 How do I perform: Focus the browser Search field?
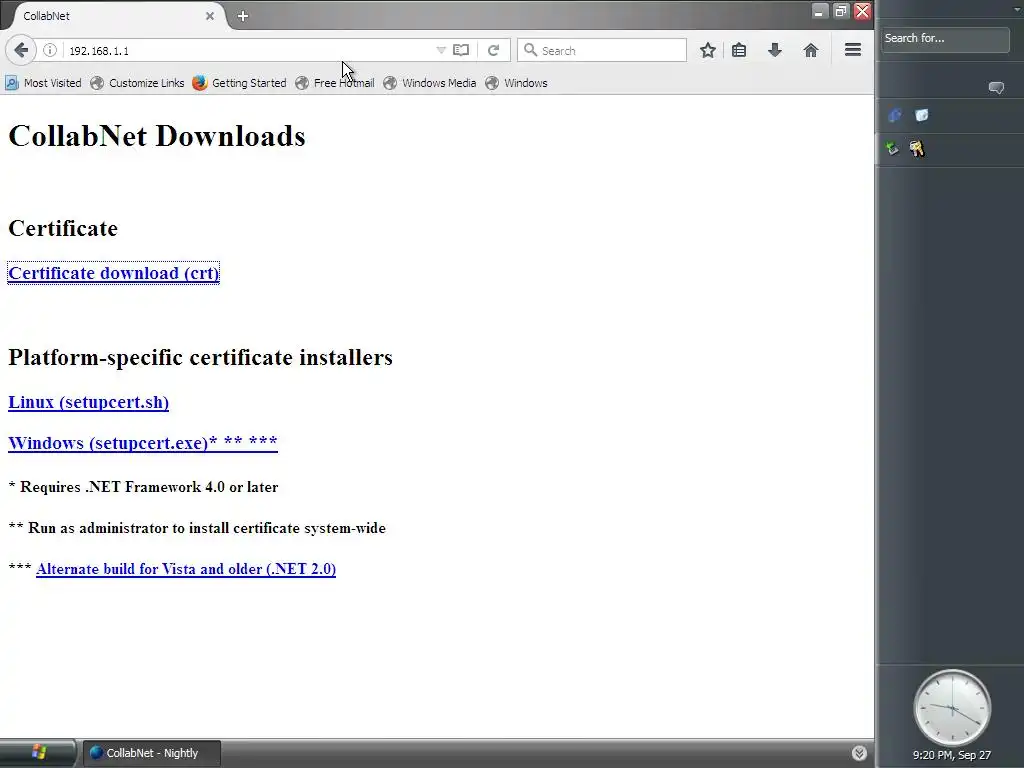[602, 50]
